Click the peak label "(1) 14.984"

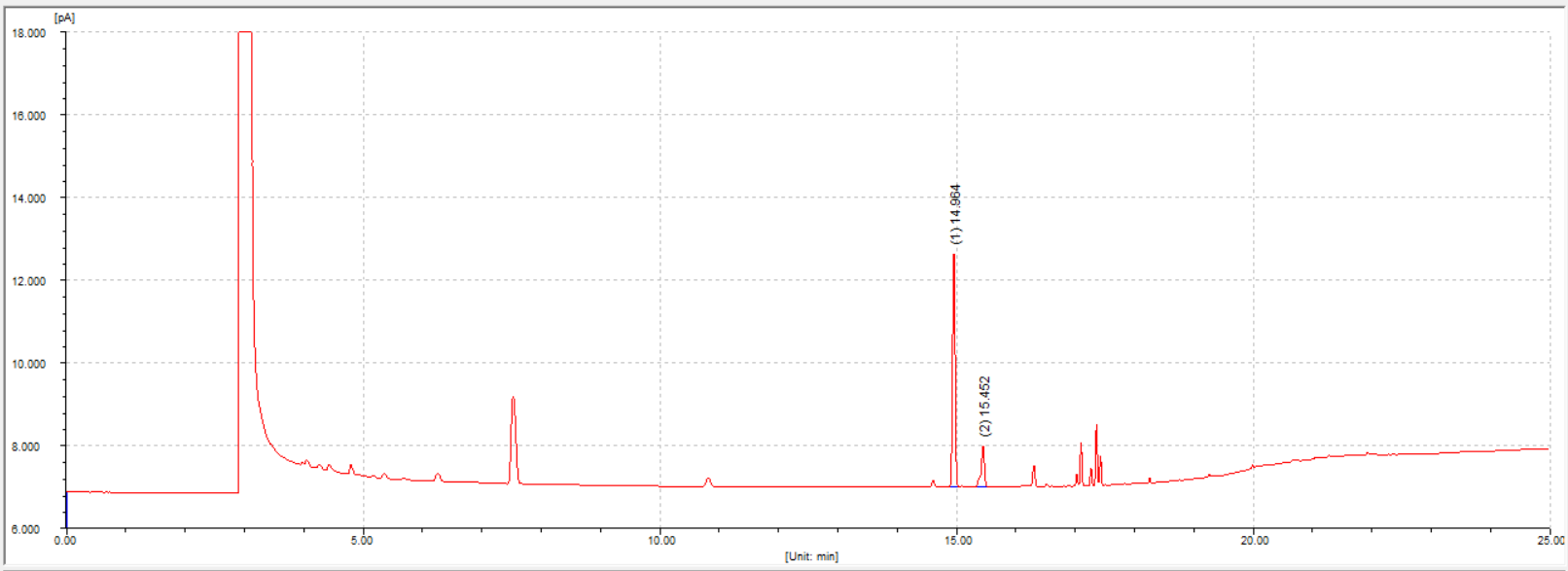point(955,214)
